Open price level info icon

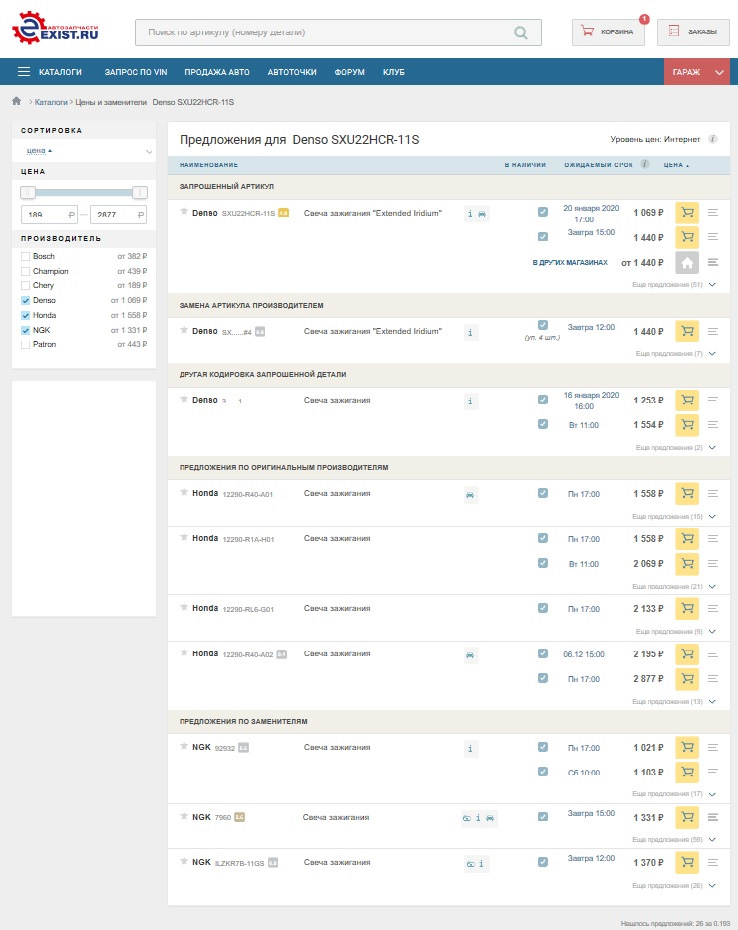pos(712,139)
